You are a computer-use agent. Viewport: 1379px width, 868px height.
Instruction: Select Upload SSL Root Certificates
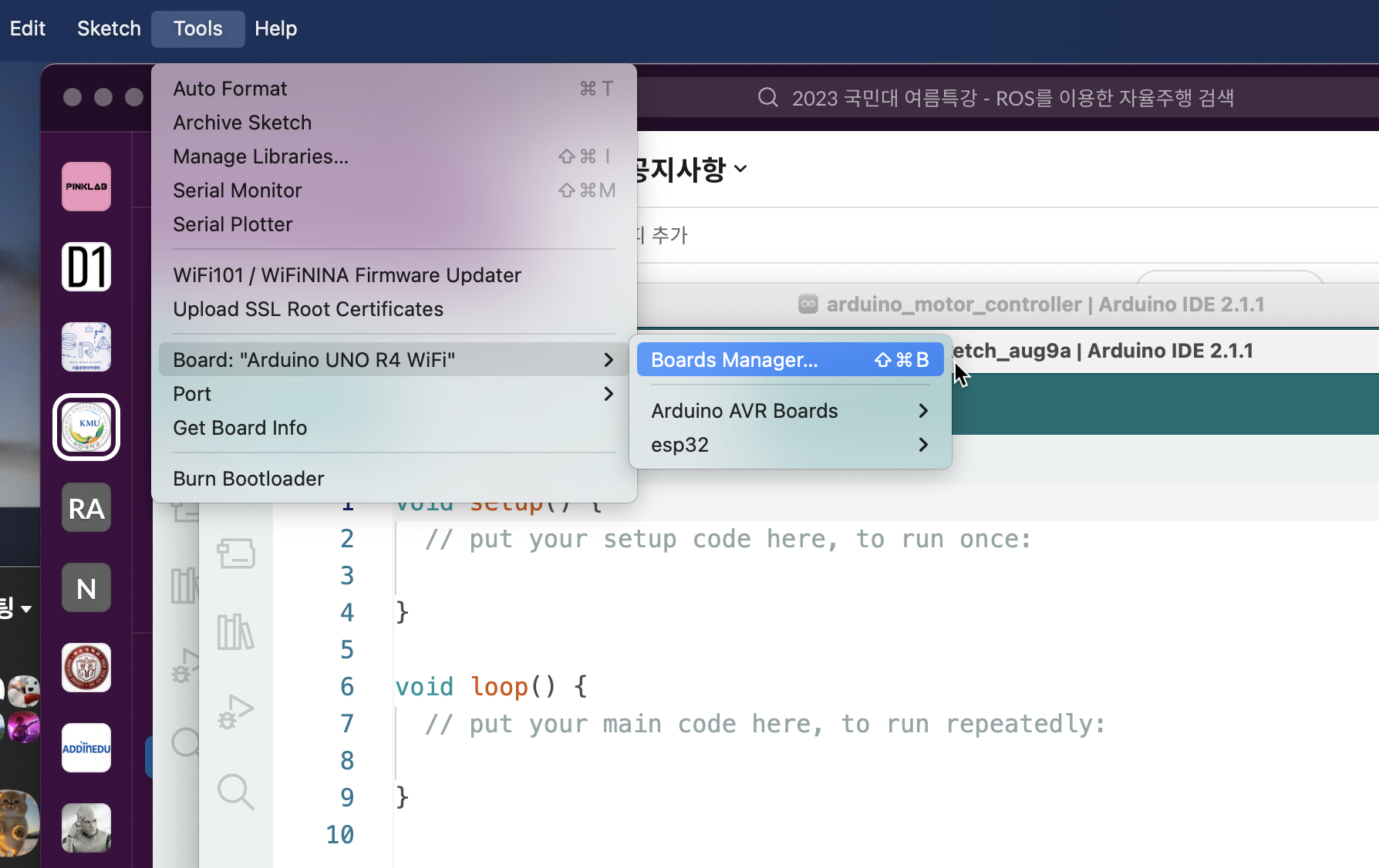click(x=394, y=309)
